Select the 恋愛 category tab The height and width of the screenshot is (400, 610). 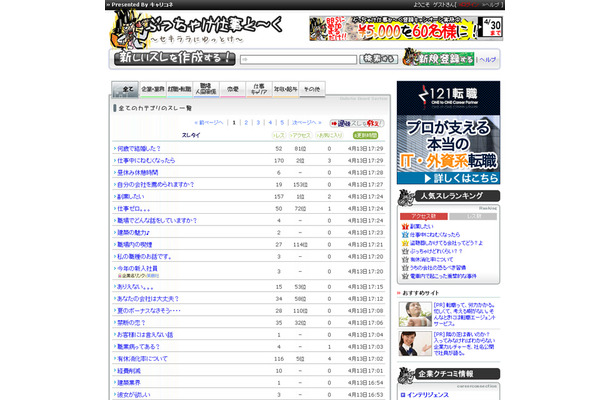233,89
